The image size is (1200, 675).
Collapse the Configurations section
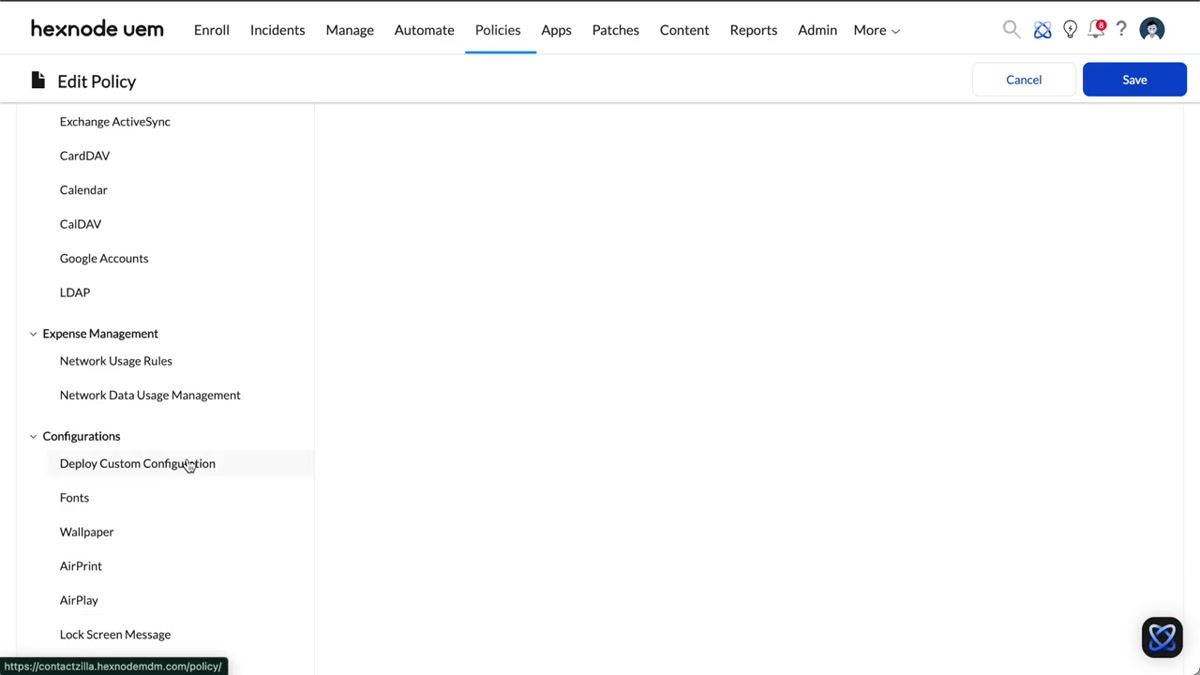tap(32, 436)
